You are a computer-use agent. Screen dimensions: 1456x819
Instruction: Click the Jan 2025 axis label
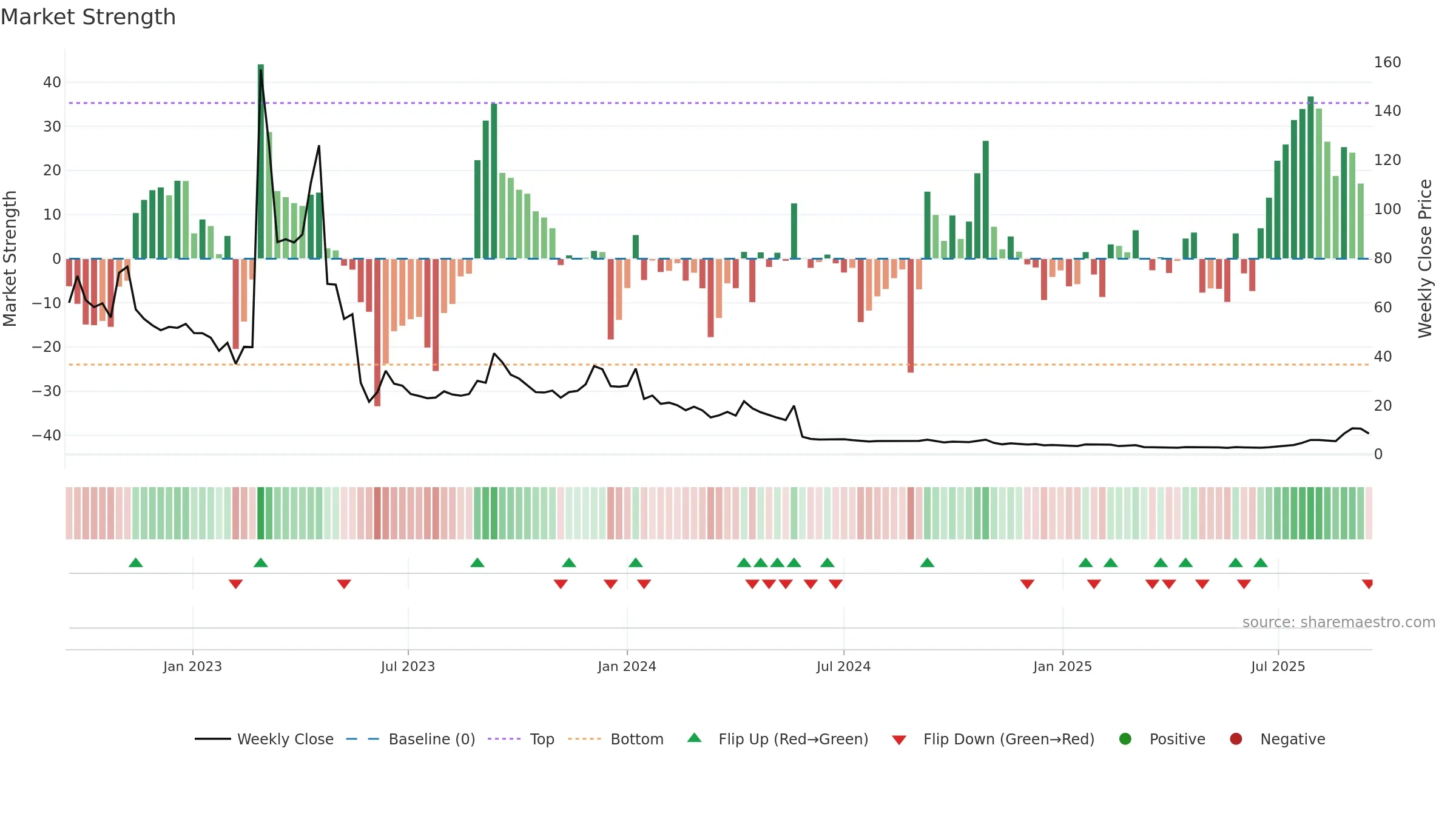(x=1063, y=666)
